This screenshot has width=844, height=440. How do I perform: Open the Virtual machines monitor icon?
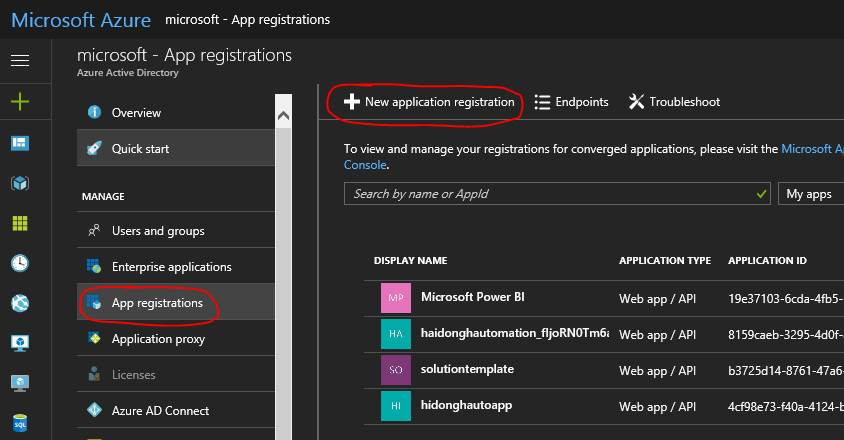pyautogui.click(x=20, y=343)
